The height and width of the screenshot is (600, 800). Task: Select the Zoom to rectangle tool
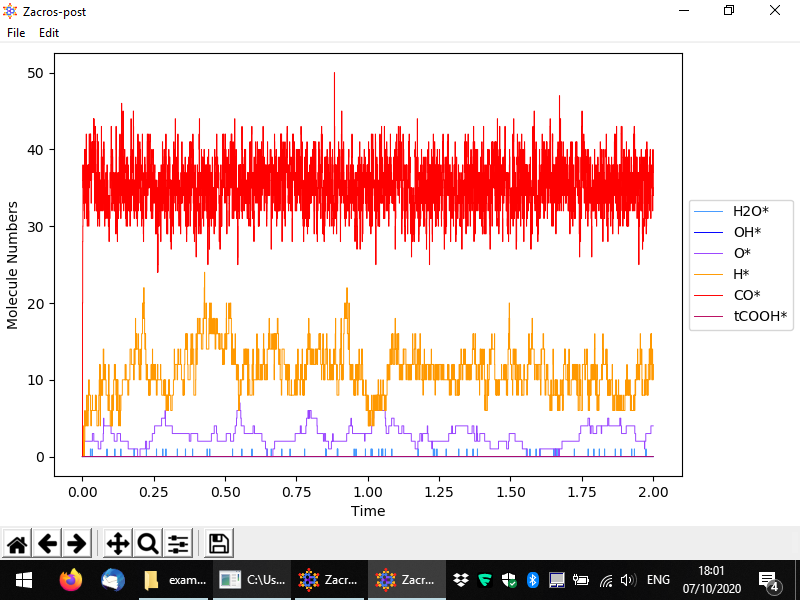(148, 544)
